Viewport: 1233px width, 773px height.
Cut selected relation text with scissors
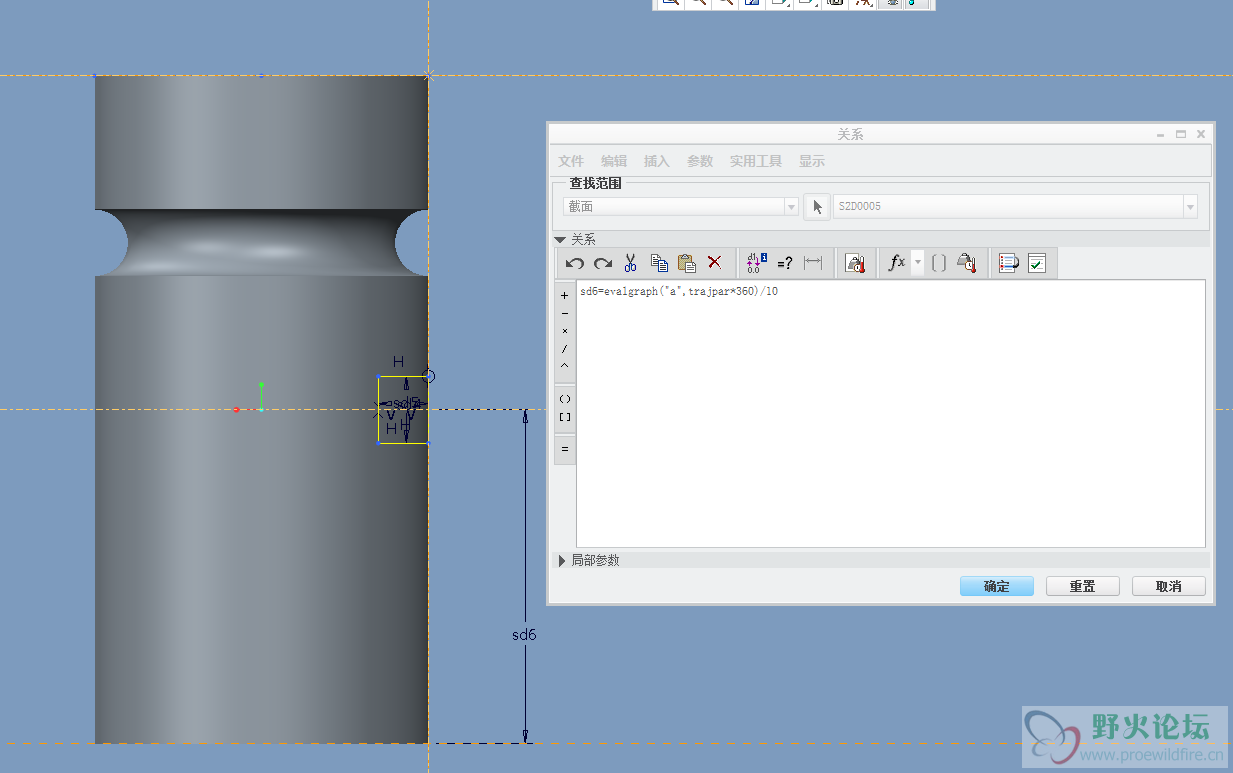coord(630,263)
